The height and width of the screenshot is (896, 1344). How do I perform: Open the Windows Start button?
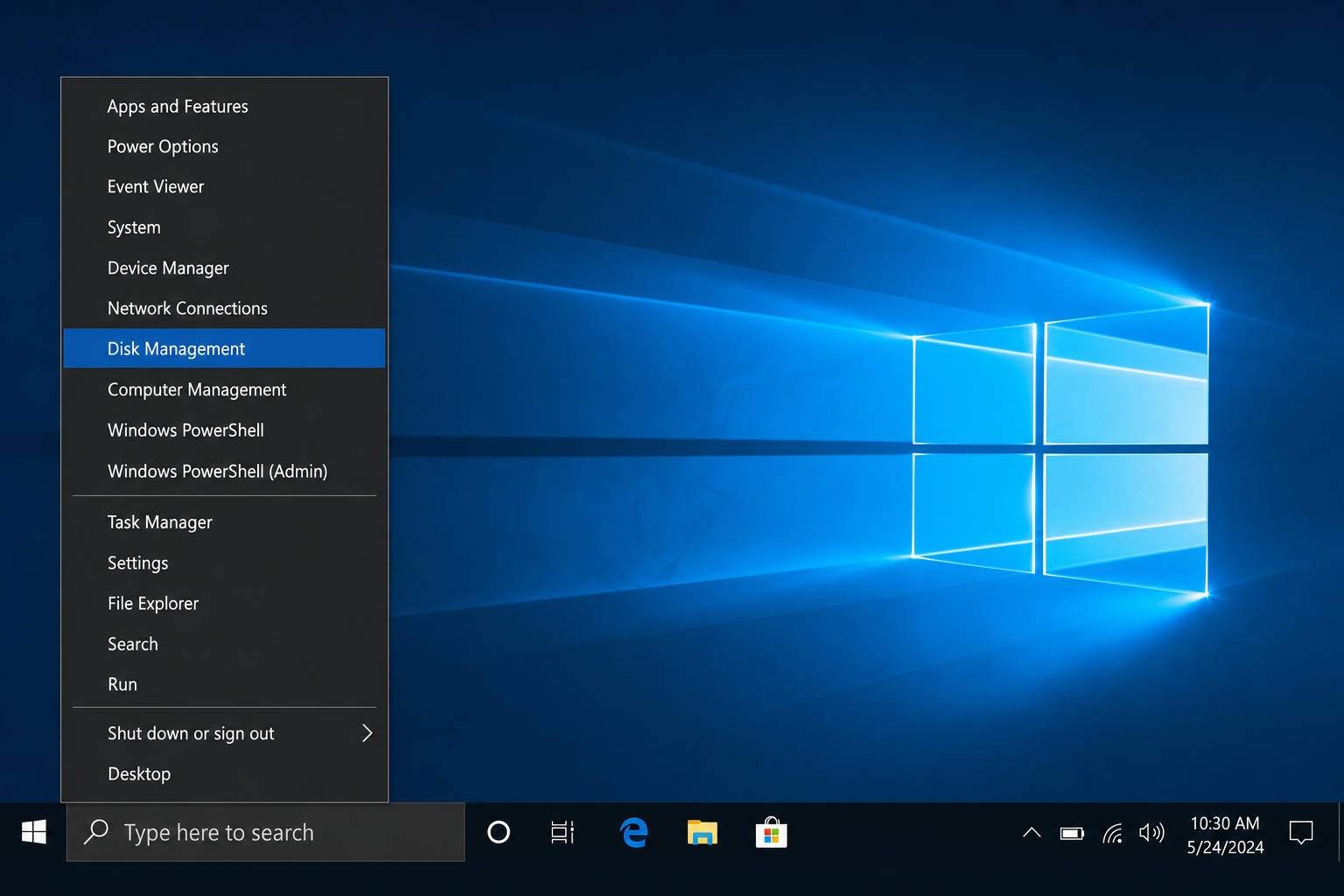33,832
